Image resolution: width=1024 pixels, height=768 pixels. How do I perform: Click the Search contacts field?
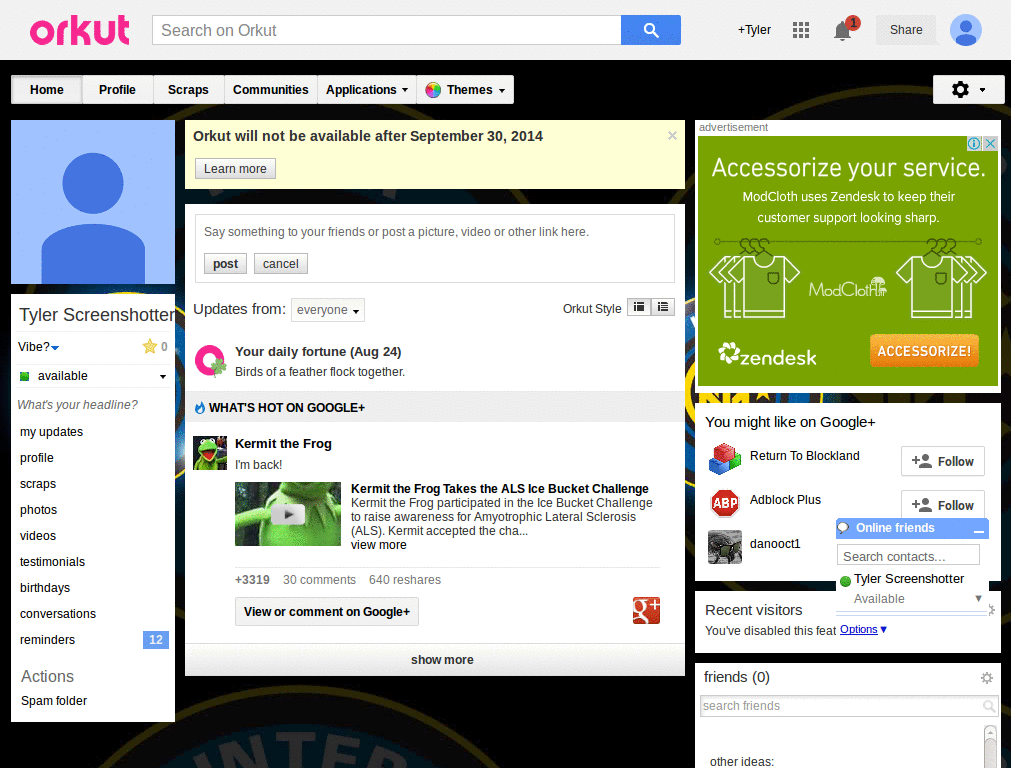tap(908, 556)
